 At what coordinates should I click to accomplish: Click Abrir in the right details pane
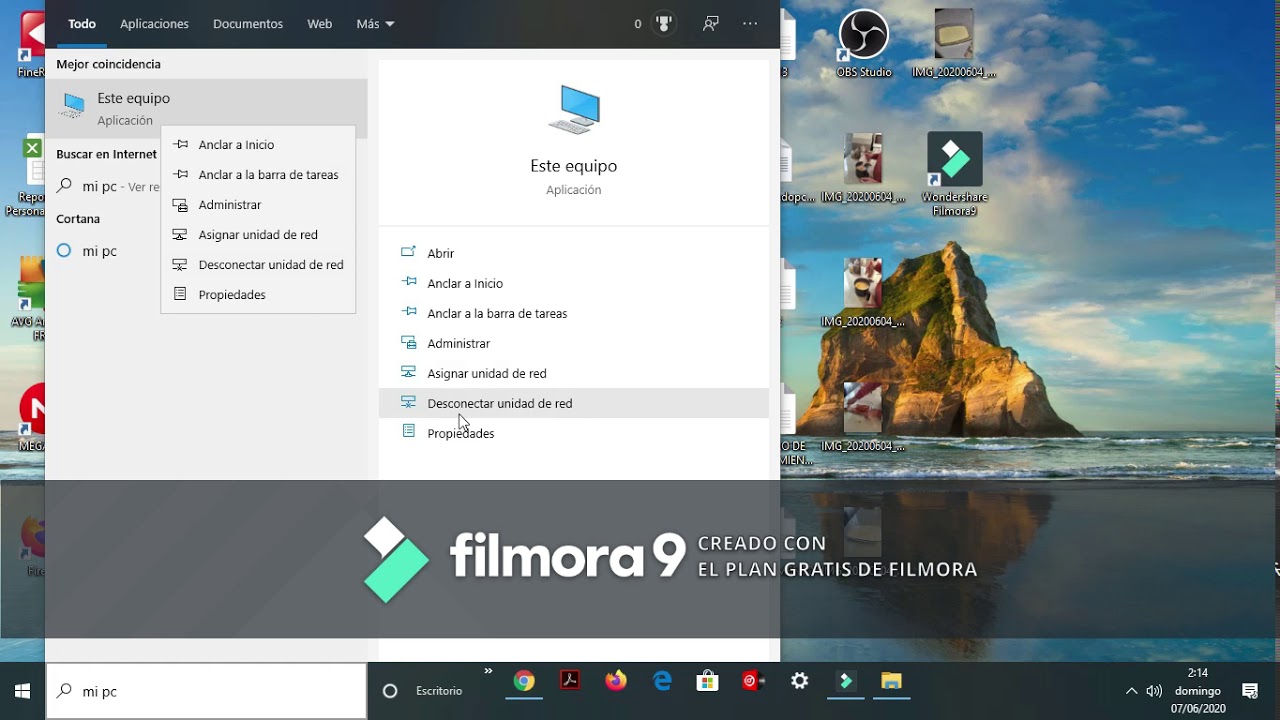[574, 253]
